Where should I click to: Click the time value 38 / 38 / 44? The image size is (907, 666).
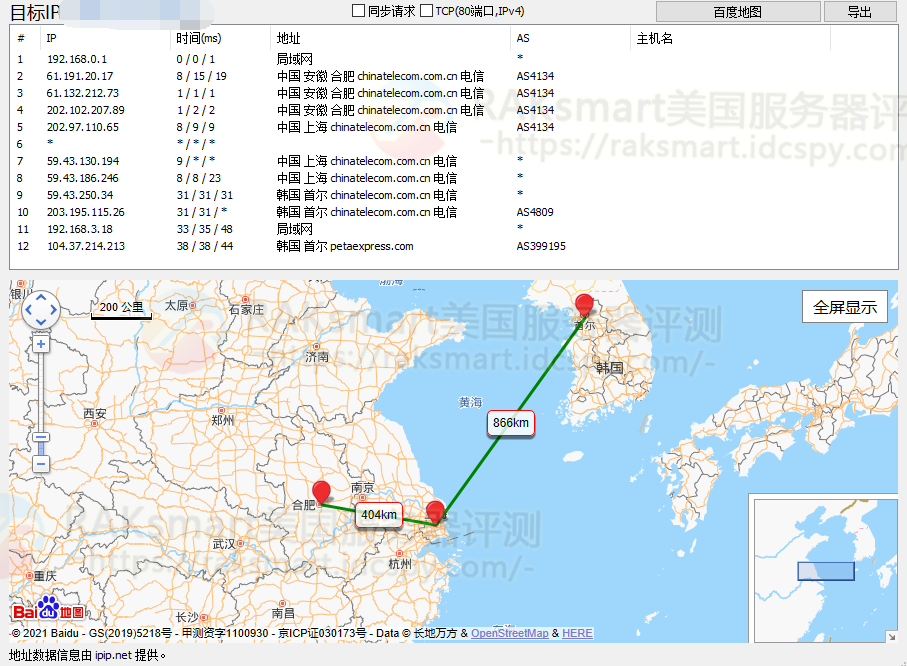pos(205,246)
